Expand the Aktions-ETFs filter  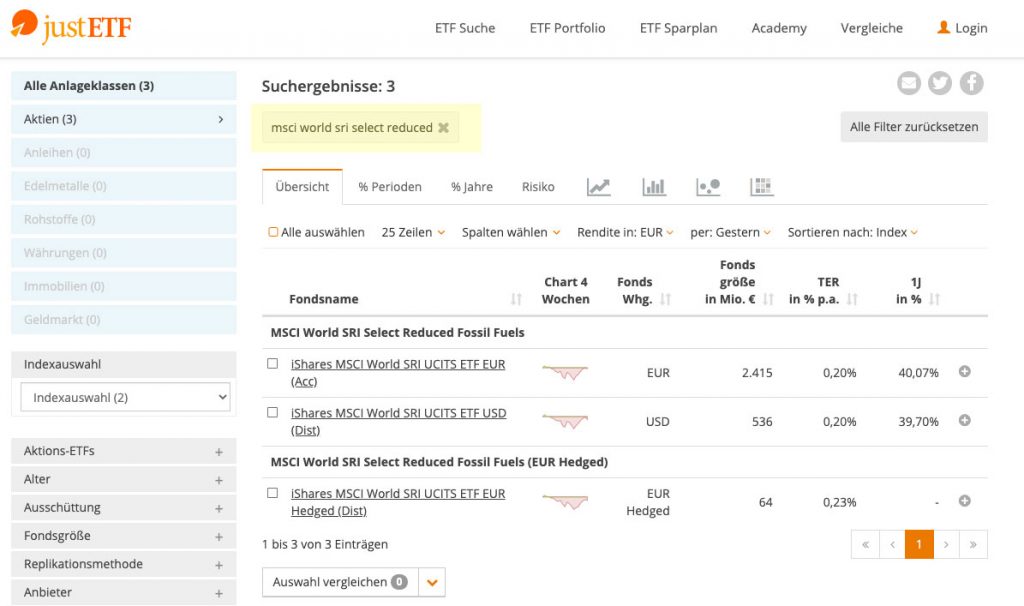click(x=123, y=451)
